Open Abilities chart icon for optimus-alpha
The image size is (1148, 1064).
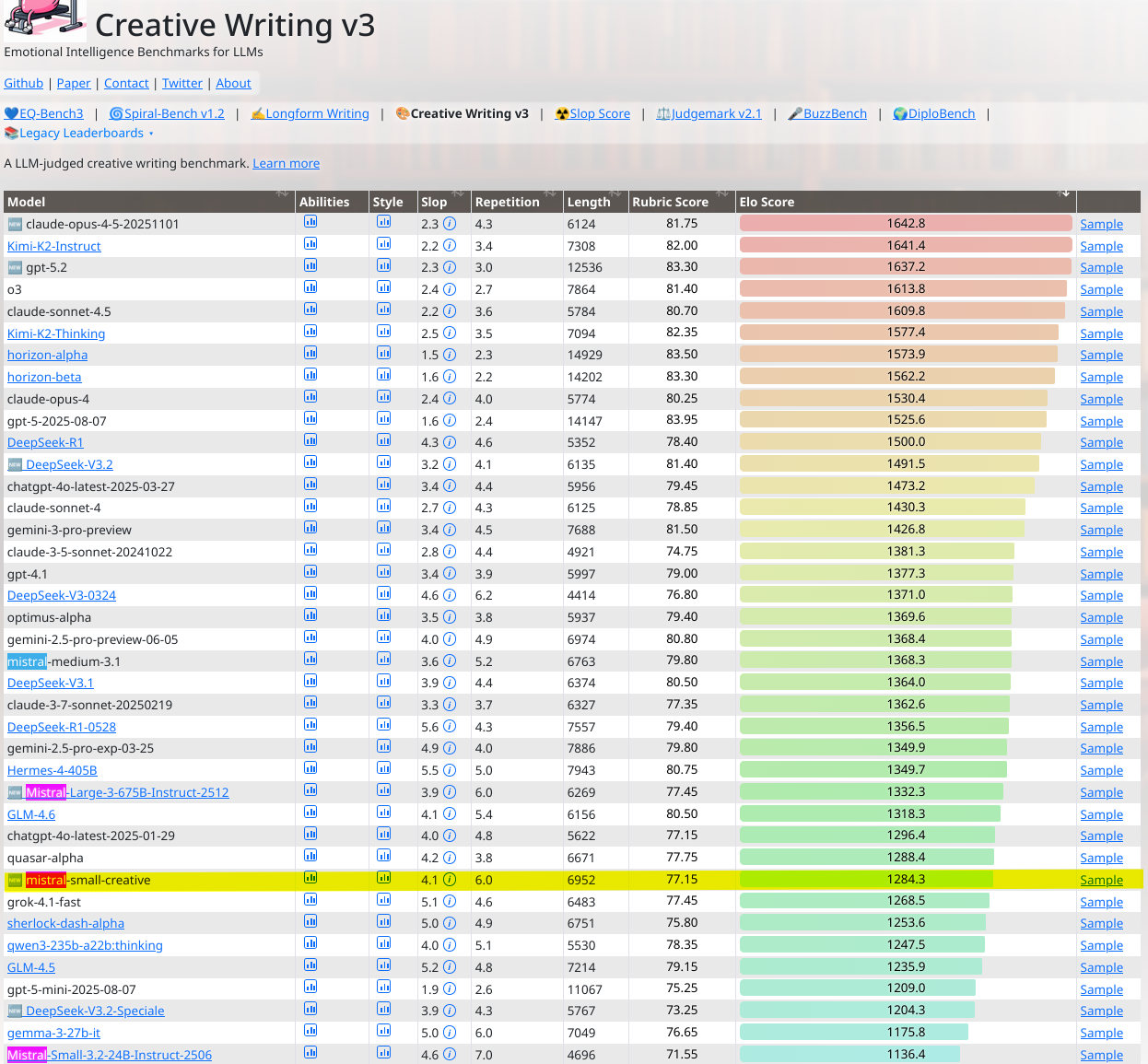(310, 615)
